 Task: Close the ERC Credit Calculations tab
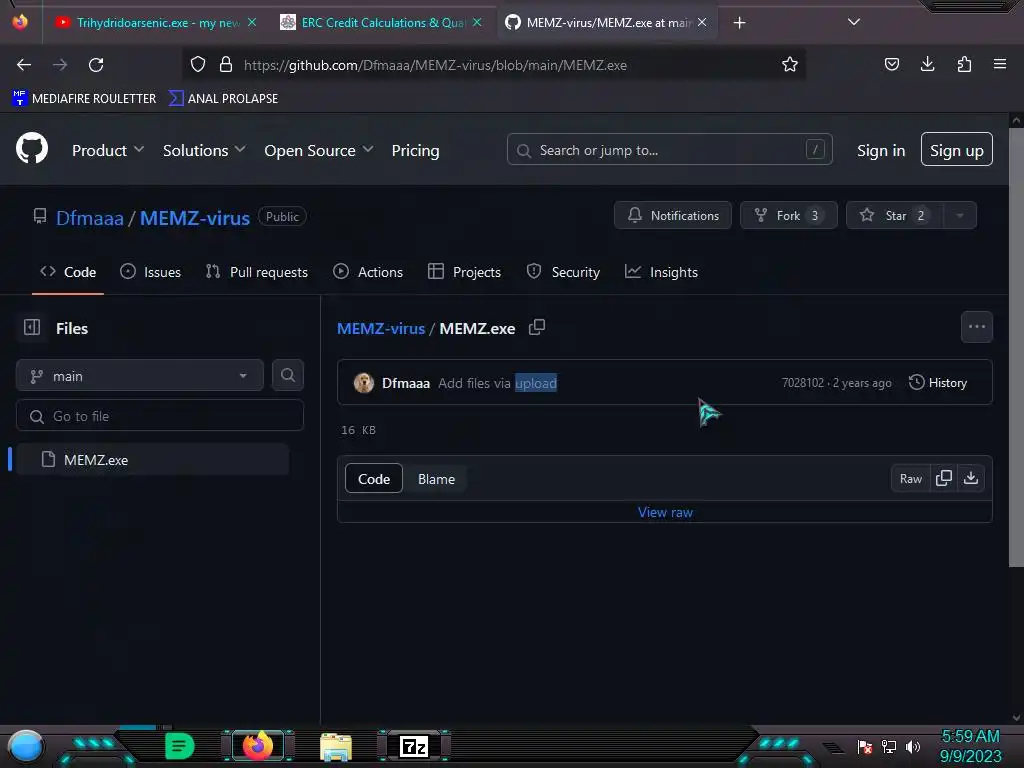pos(477,22)
